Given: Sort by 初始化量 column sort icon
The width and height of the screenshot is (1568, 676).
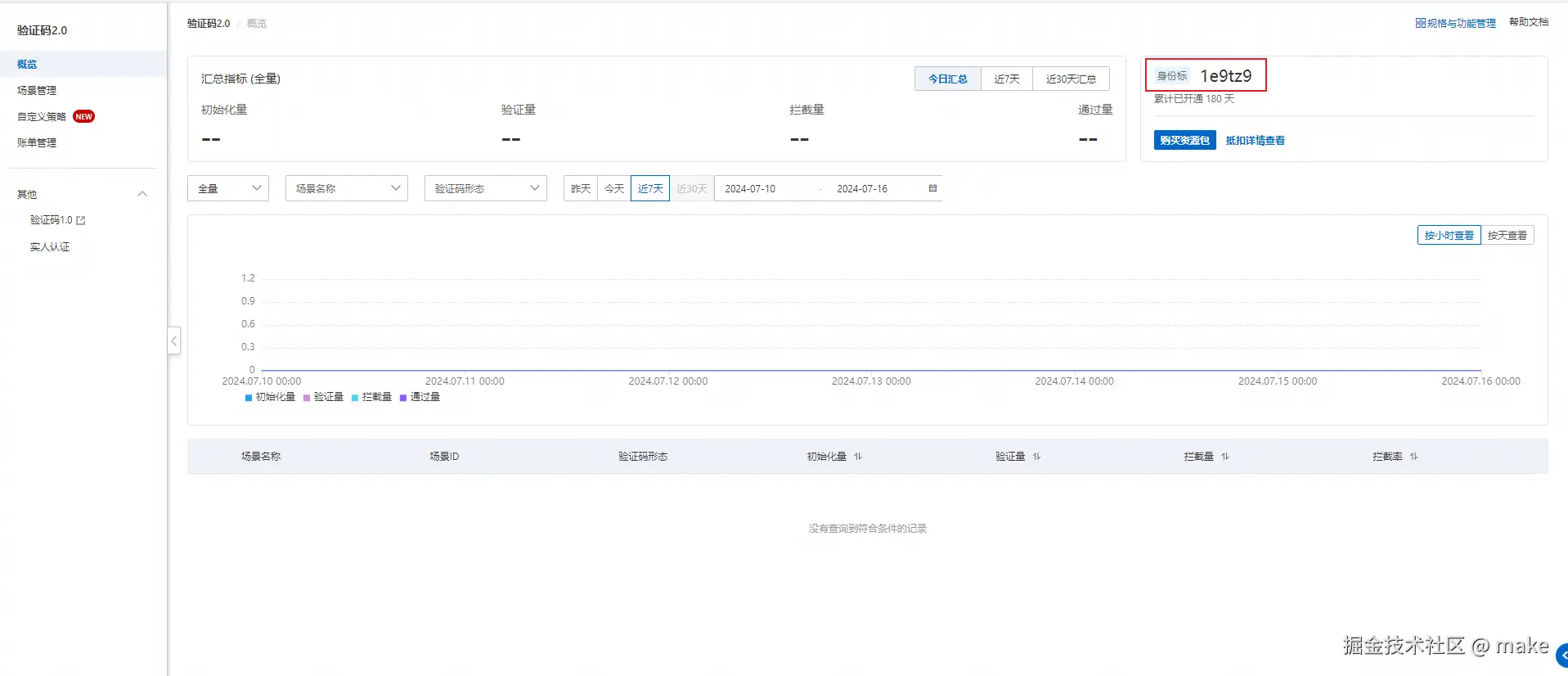Looking at the screenshot, I should coord(858,457).
